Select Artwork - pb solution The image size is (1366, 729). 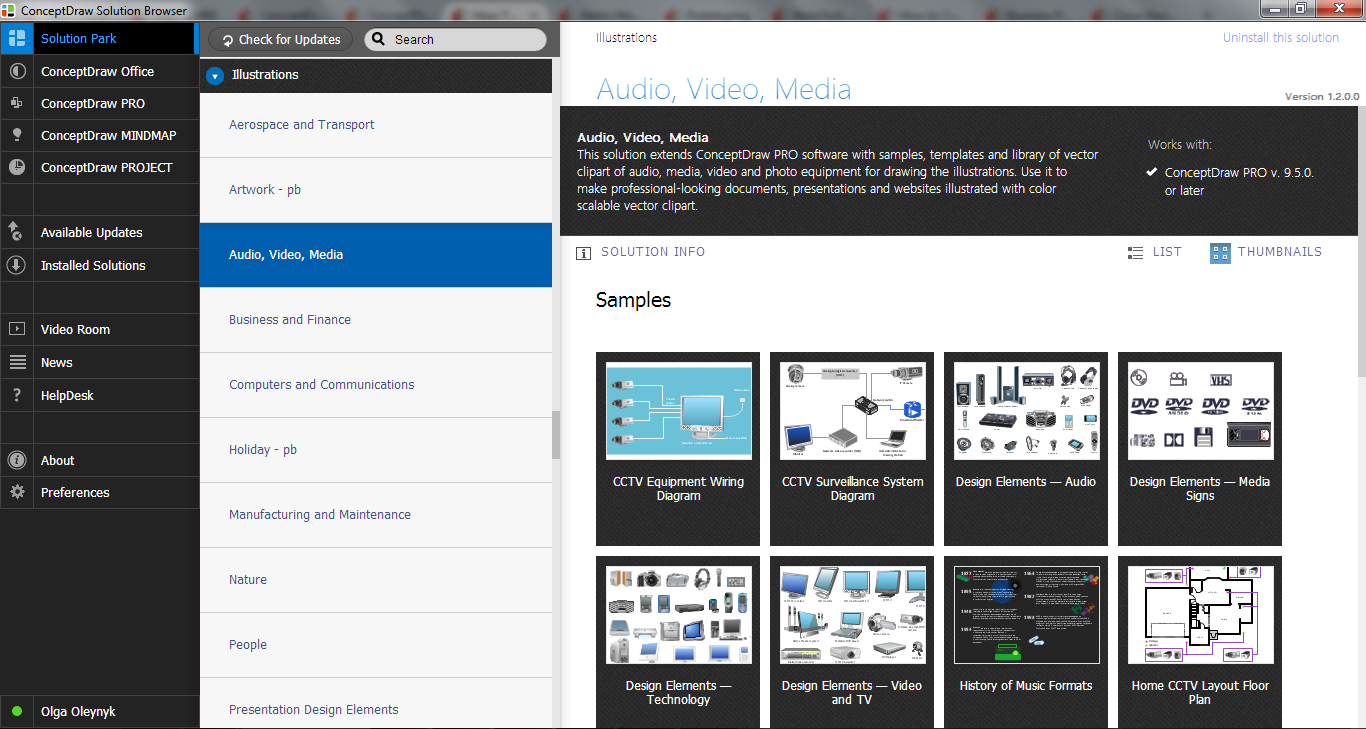coord(376,190)
